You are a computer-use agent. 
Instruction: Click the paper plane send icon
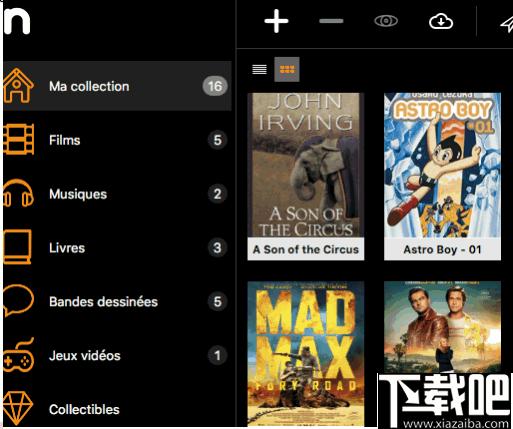(506, 23)
